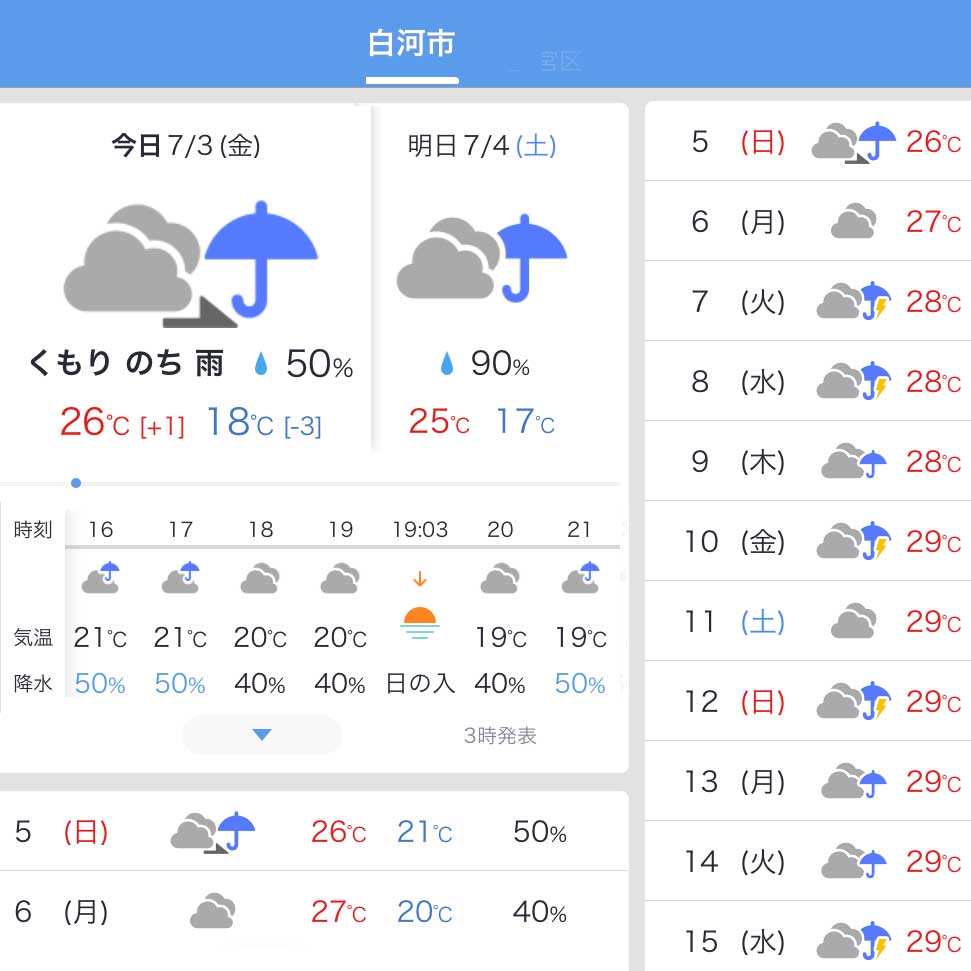
Task: Click the 3時発表 announcement label
Action: tap(500, 735)
